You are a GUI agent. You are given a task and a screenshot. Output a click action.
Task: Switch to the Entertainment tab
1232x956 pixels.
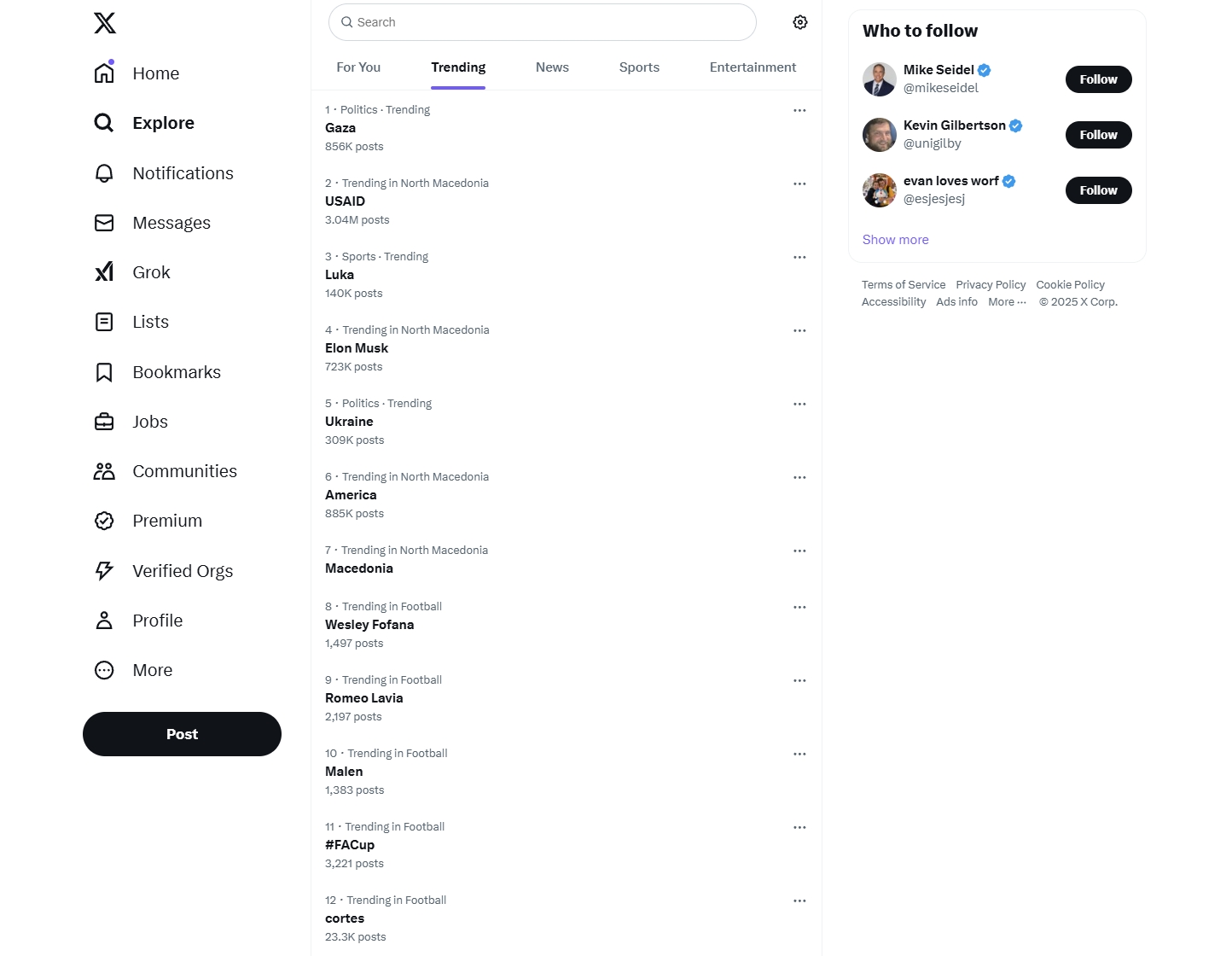click(753, 67)
